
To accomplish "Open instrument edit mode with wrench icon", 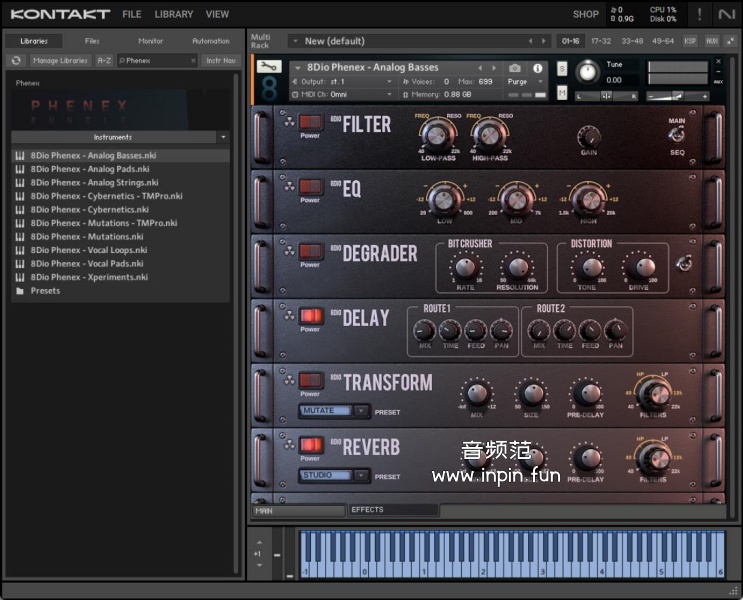I will (268, 67).
